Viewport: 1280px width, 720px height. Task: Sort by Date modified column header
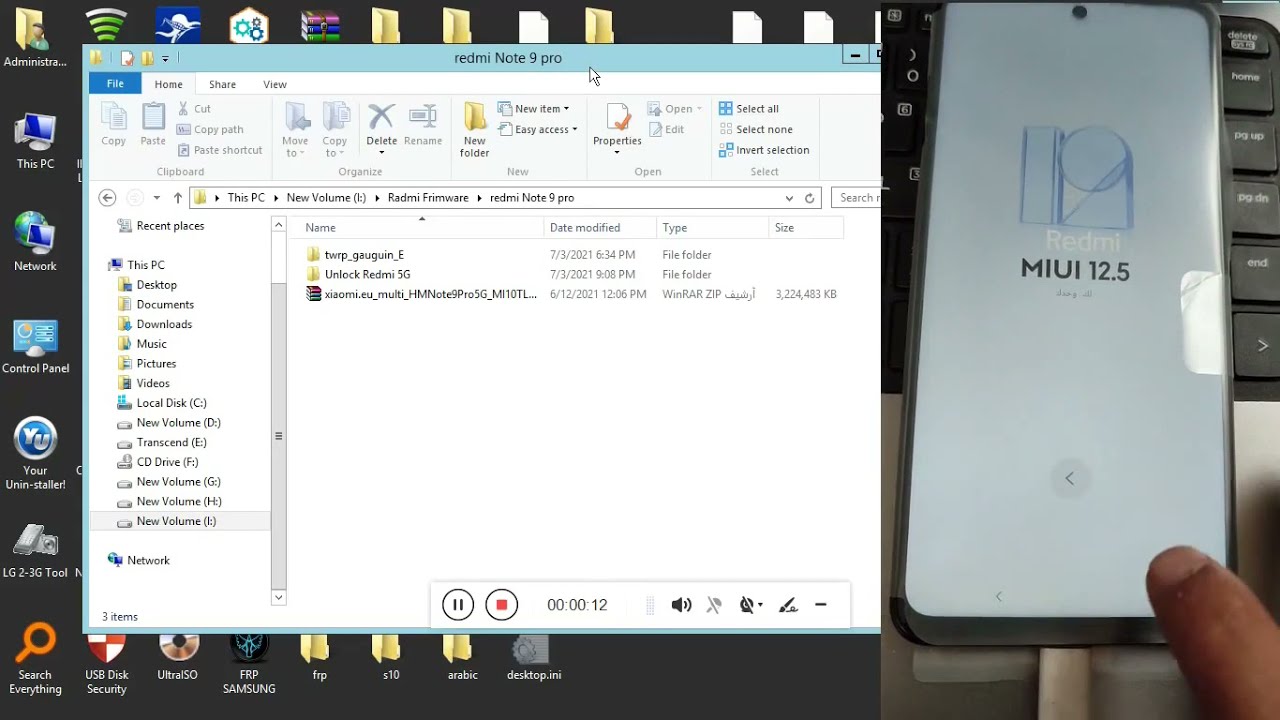tap(600, 228)
